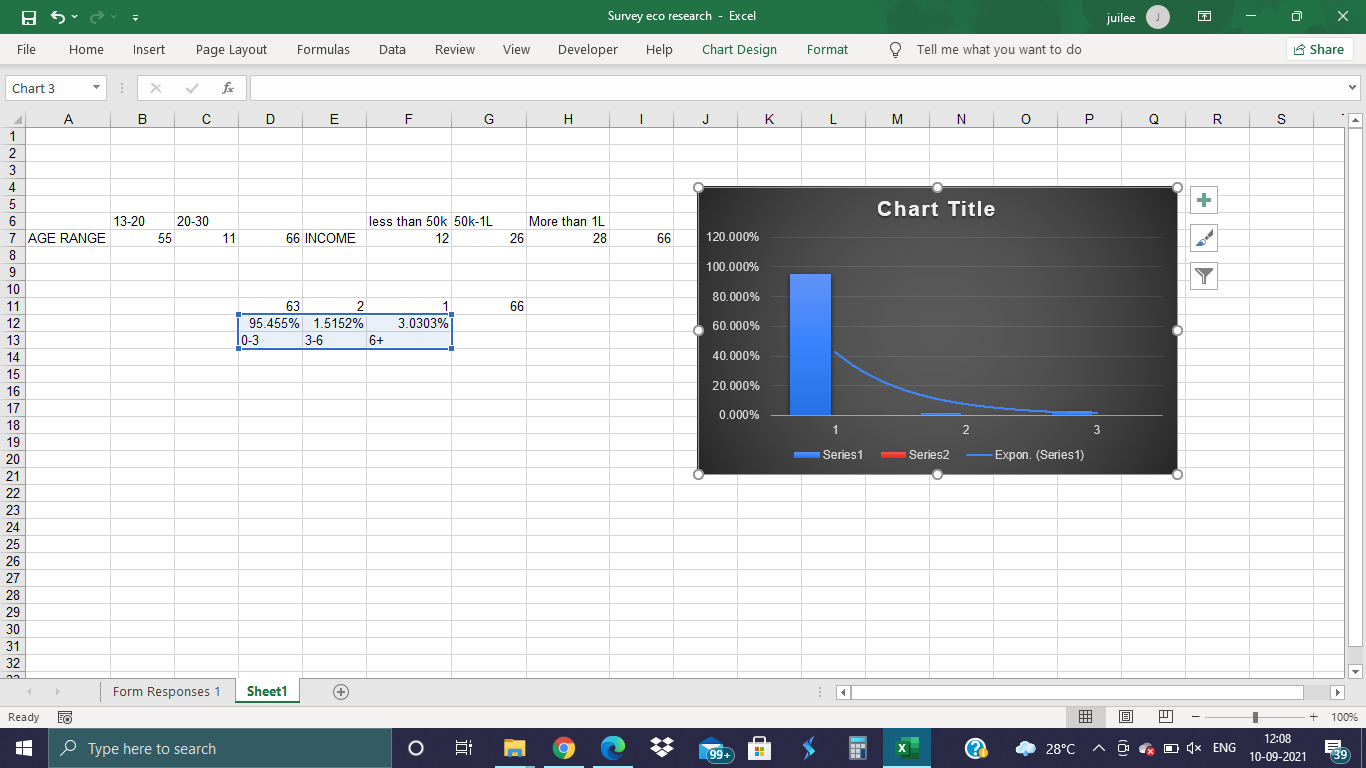Select Normal view in status bar
The image size is (1366, 768).
coord(1085,717)
